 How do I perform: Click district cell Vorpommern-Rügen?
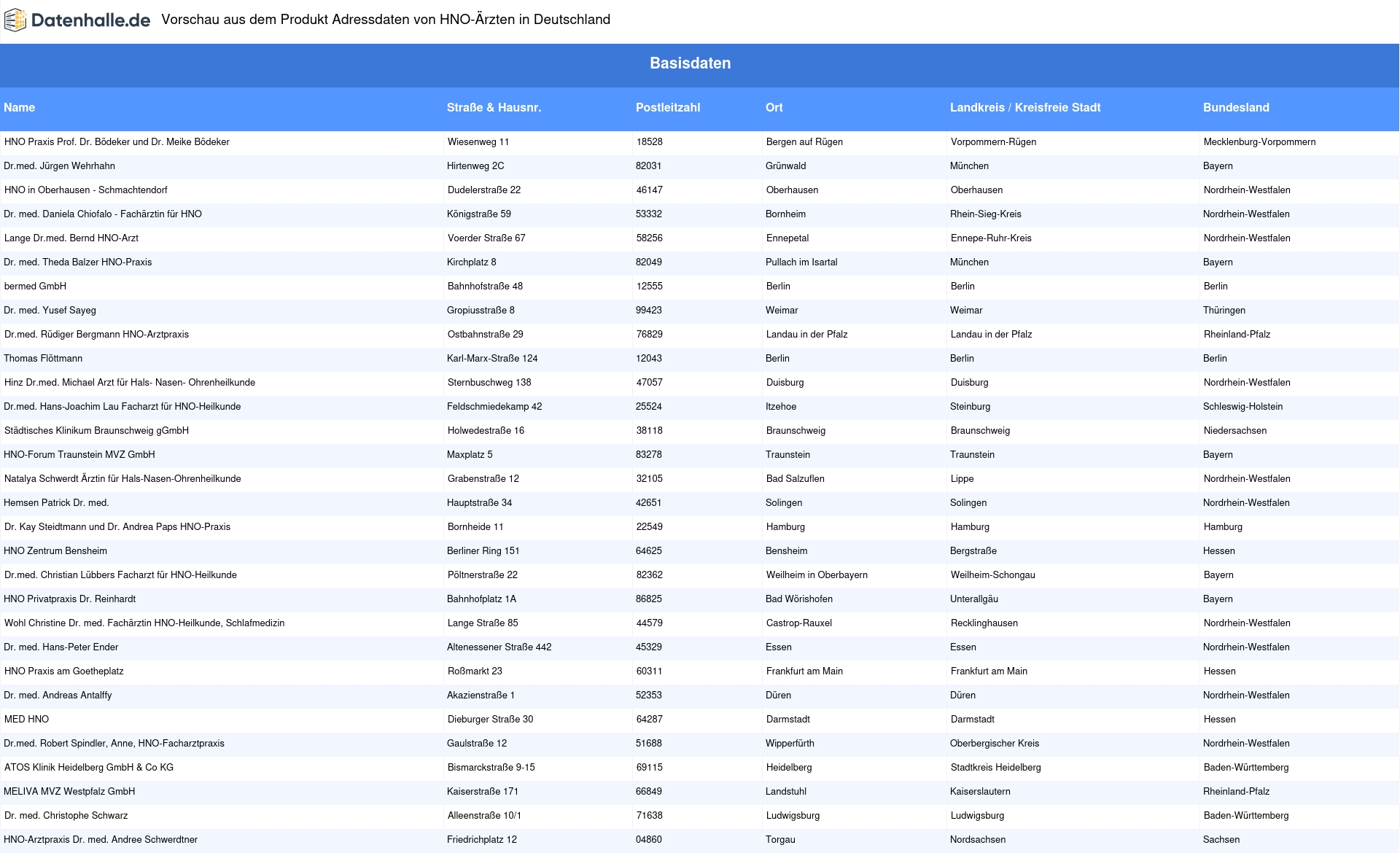[994, 142]
